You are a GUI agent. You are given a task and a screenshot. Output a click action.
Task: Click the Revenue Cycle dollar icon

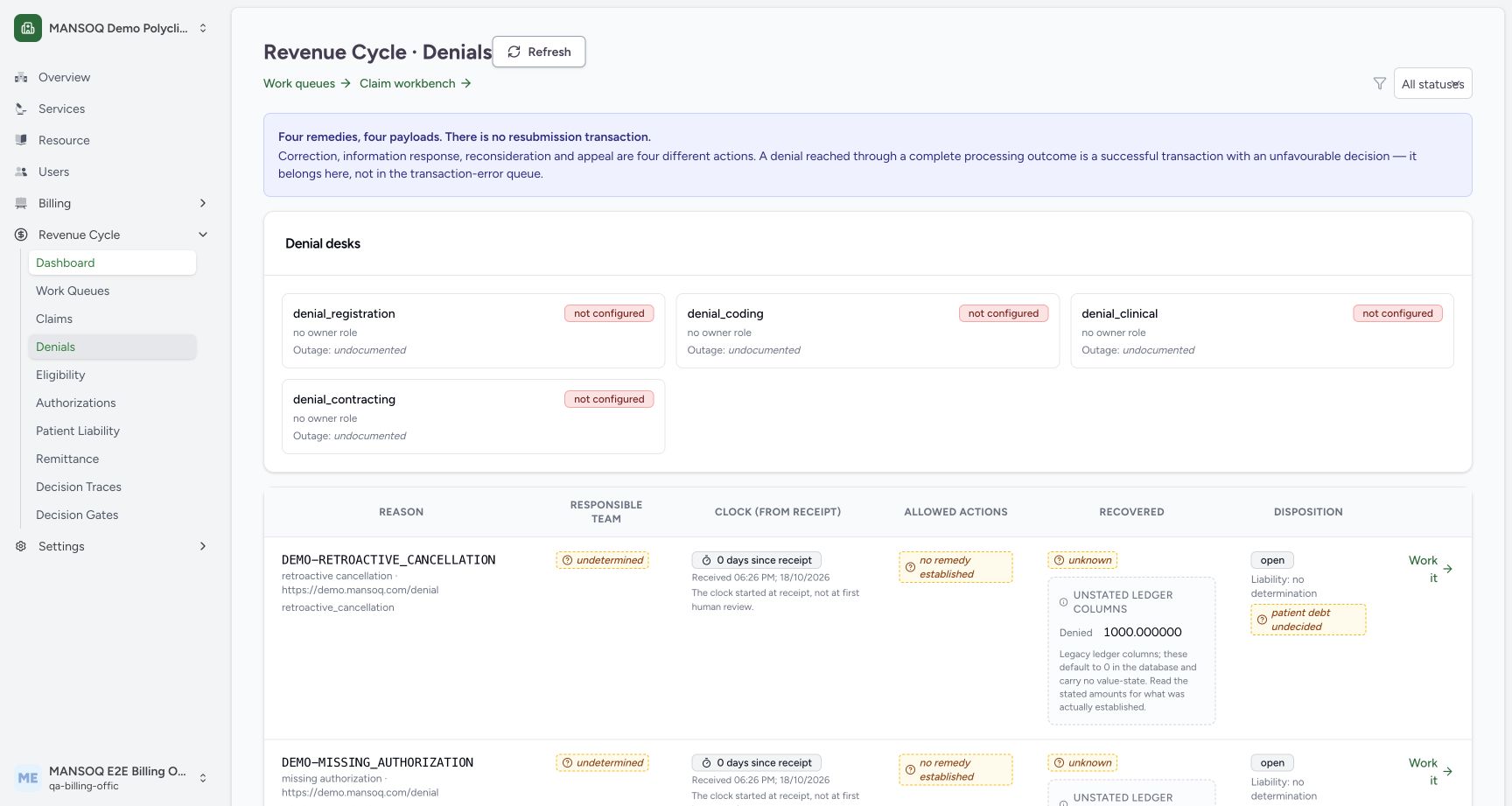(21, 235)
